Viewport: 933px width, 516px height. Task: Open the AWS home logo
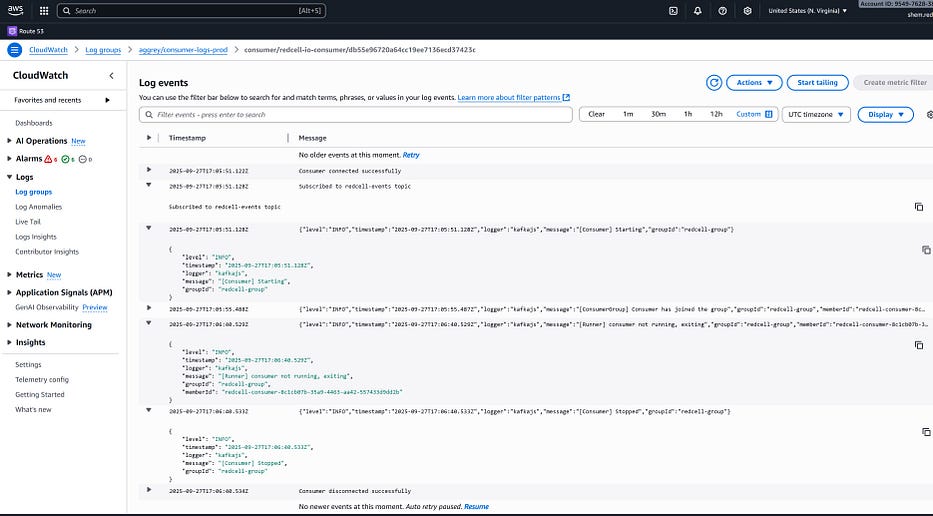15,10
